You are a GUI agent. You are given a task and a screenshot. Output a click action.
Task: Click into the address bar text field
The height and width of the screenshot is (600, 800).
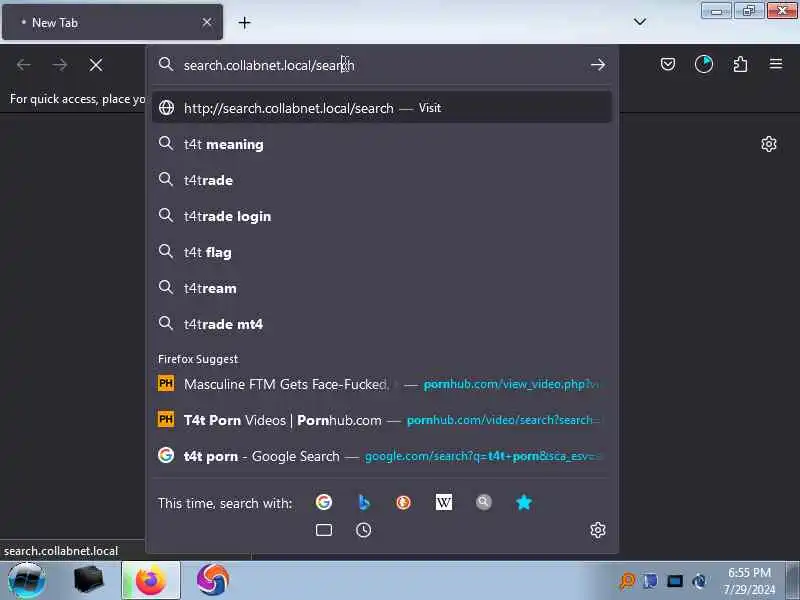pyautogui.click(x=383, y=65)
